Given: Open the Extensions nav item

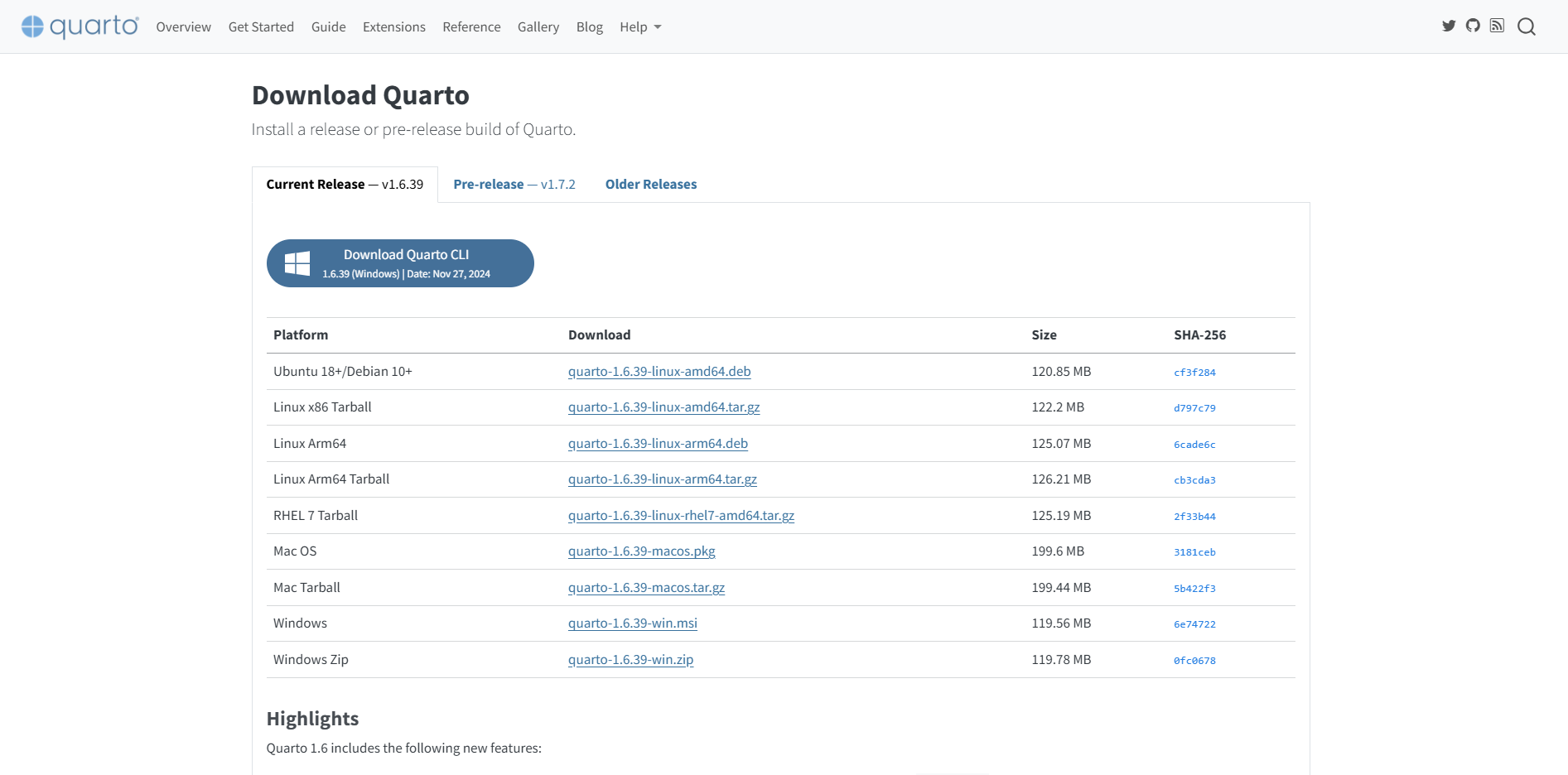Looking at the screenshot, I should pyautogui.click(x=394, y=27).
